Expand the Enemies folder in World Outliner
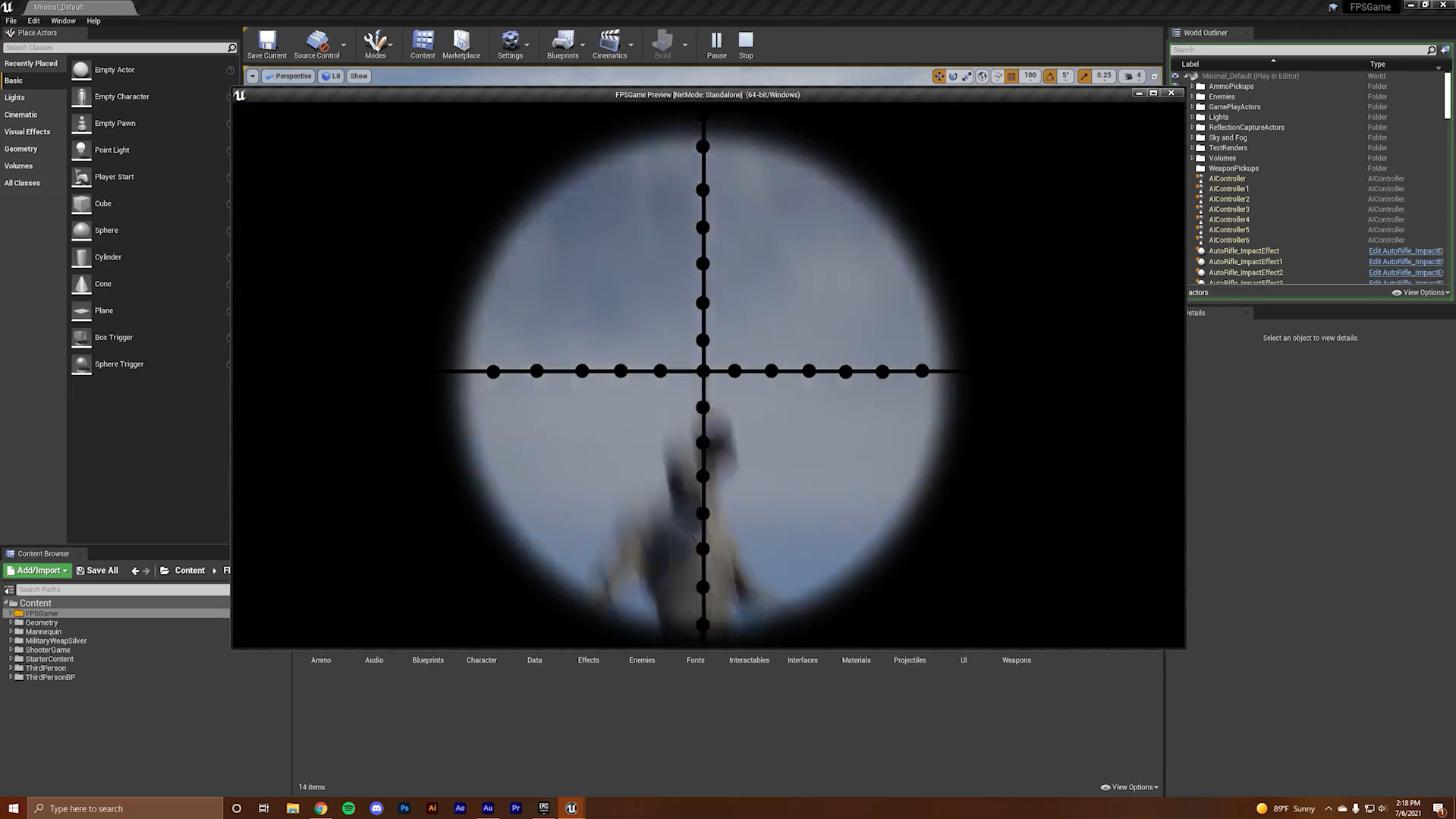Viewport: 1456px width, 819px height. point(1192,97)
